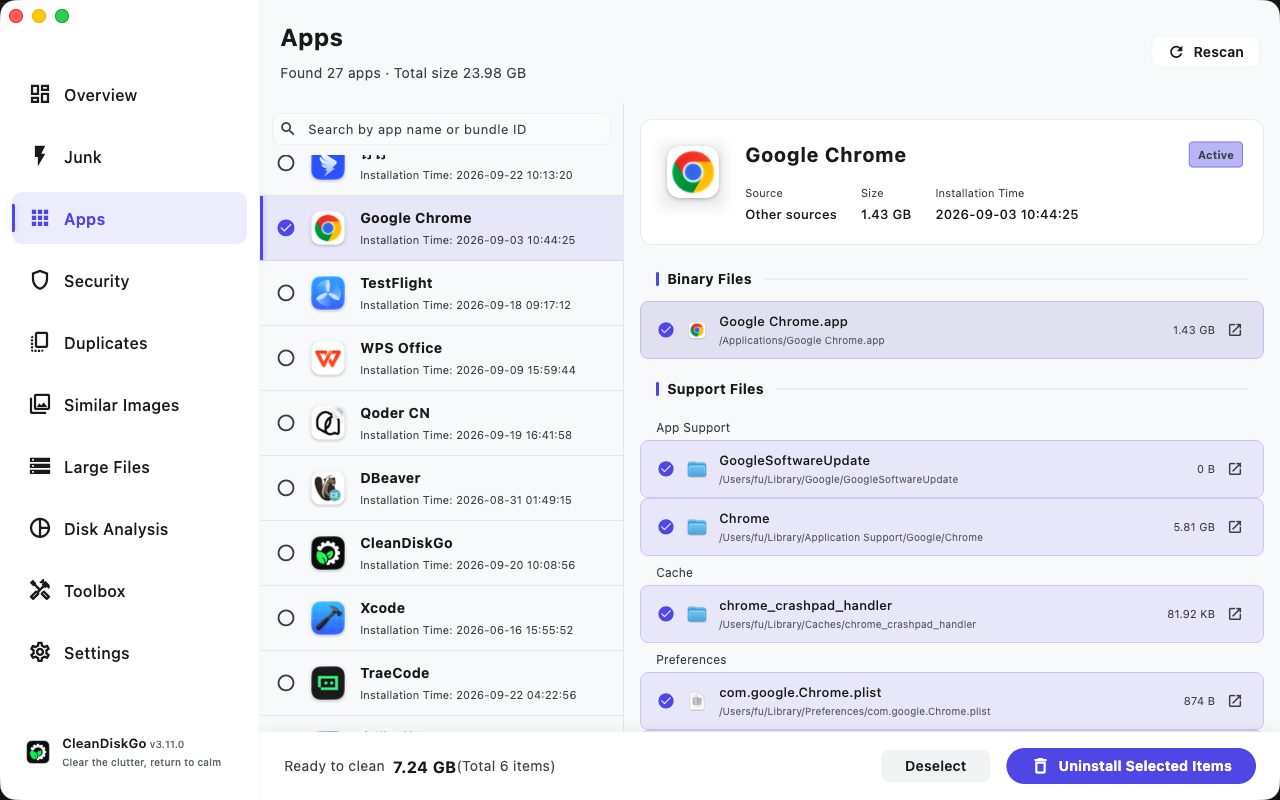Click the TestFlight app icon
The image size is (1280, 800).
pyautogui.click(x=328, y=293)
